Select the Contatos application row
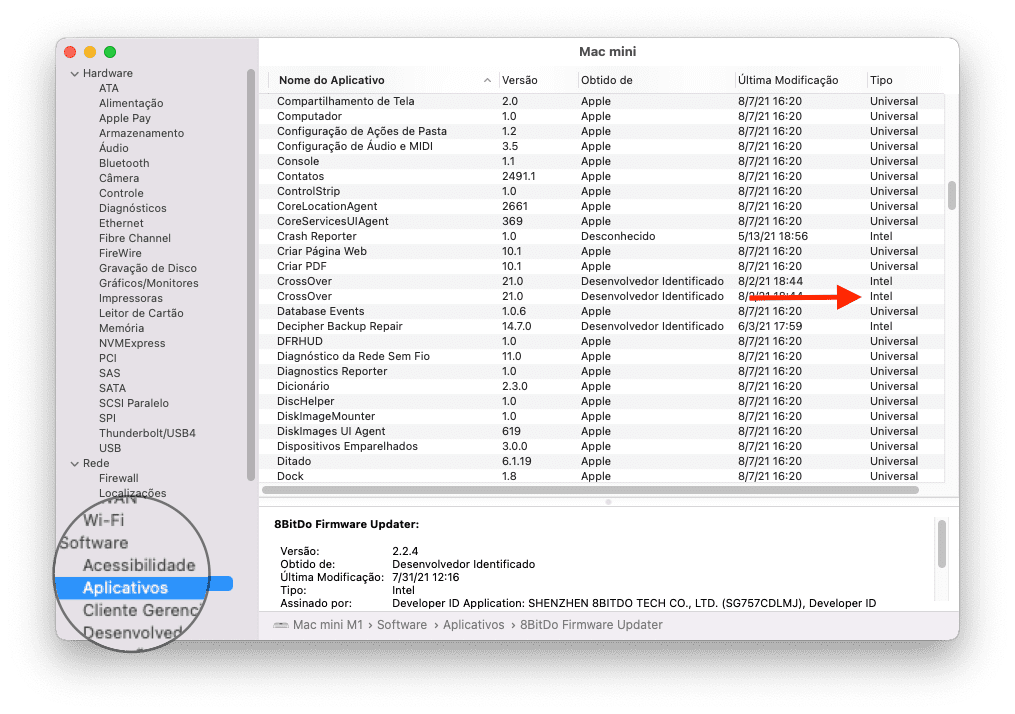The width and height of the screenshot is (1015, 714). [601, 176]
